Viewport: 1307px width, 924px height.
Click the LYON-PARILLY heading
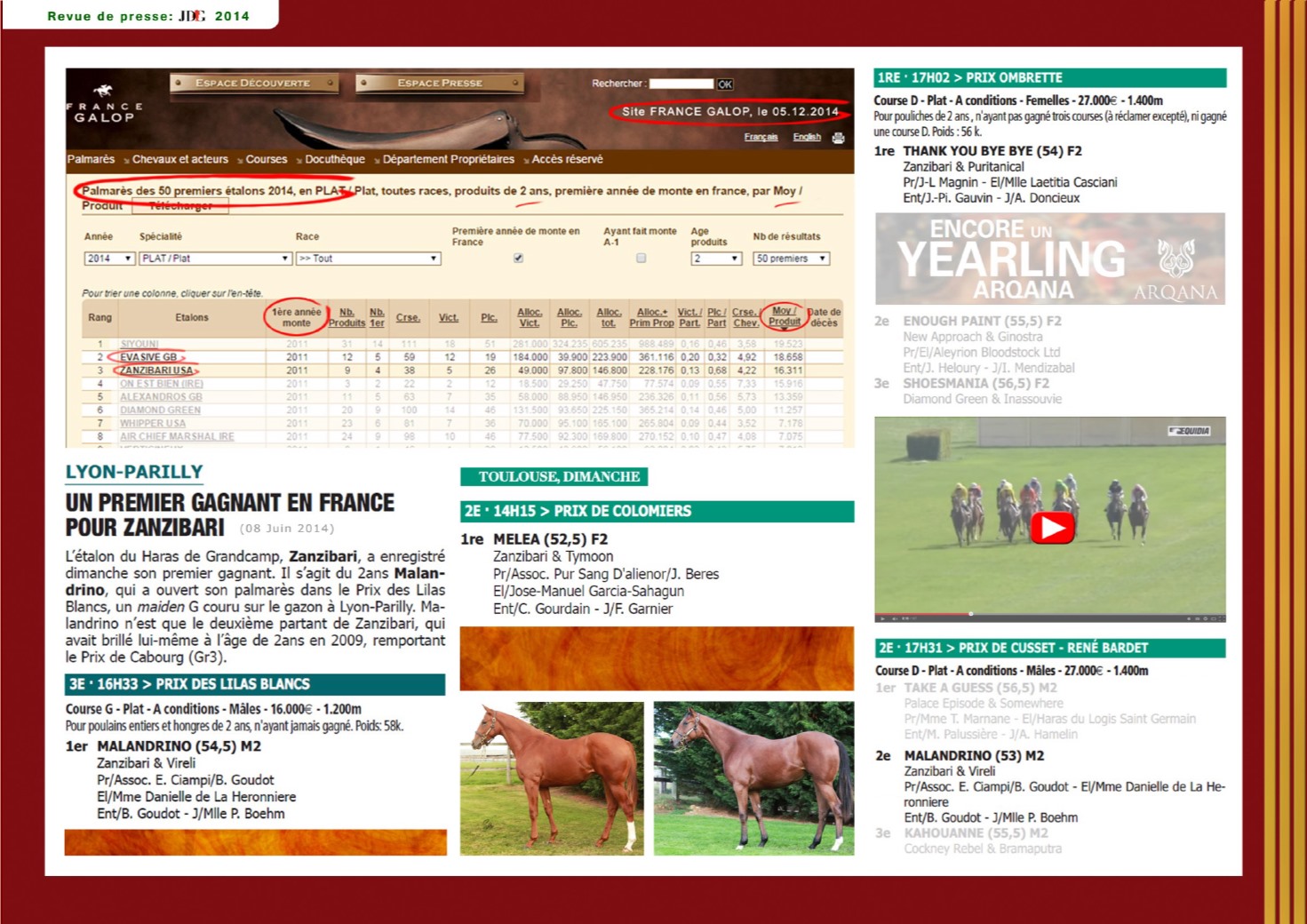(134, 472)
